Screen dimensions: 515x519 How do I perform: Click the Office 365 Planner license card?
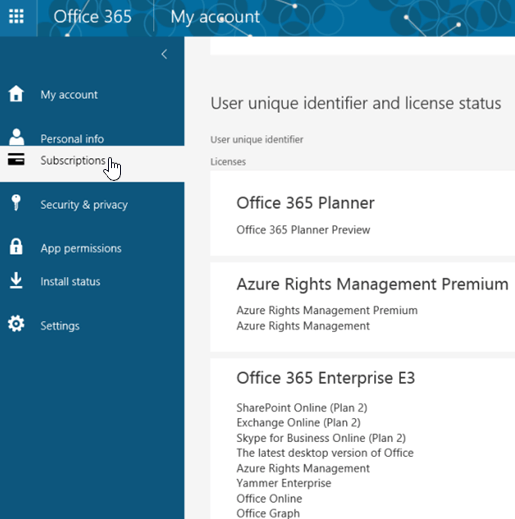click(363, 214)
